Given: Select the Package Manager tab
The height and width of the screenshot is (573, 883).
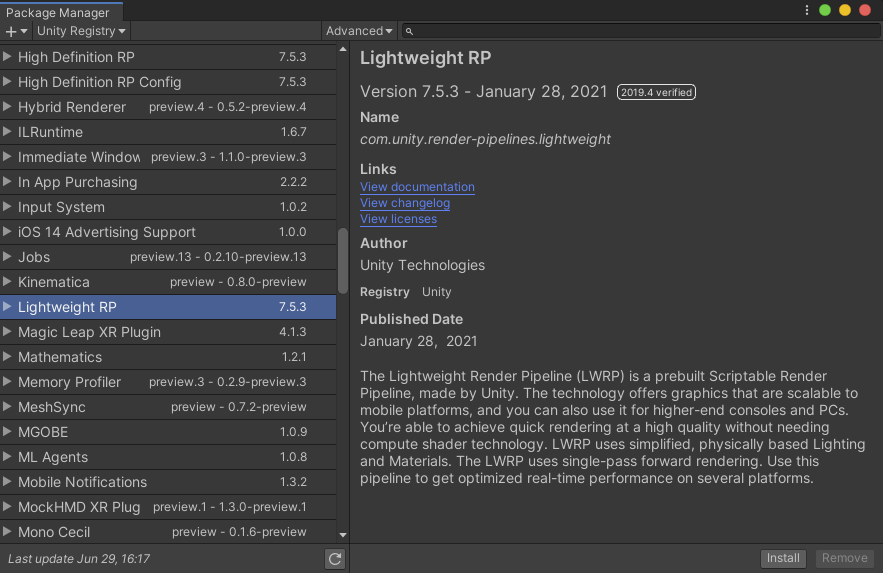Looking at the screenshot, I should 58,12.
